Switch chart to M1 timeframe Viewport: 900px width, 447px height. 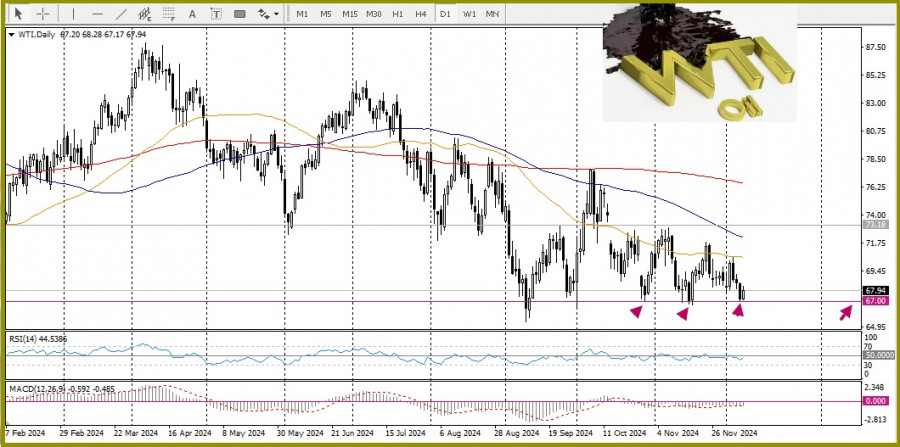point(302,13)
